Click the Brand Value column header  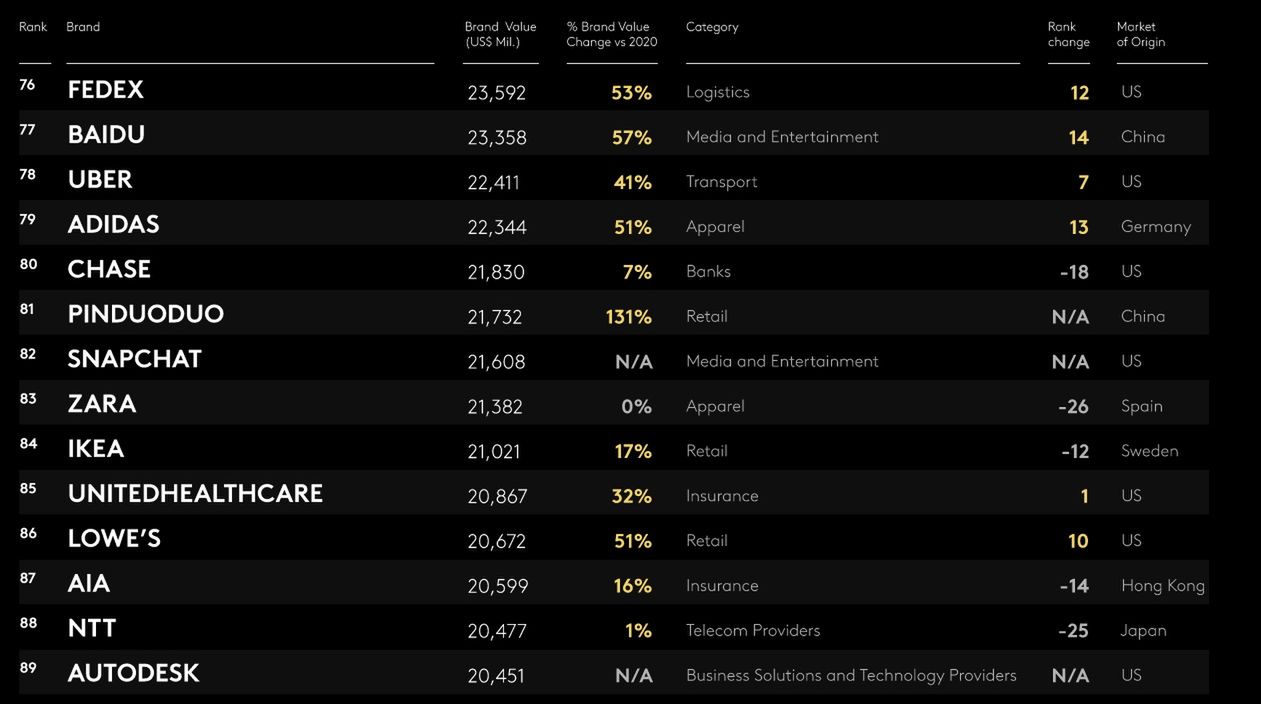(500, 34)
